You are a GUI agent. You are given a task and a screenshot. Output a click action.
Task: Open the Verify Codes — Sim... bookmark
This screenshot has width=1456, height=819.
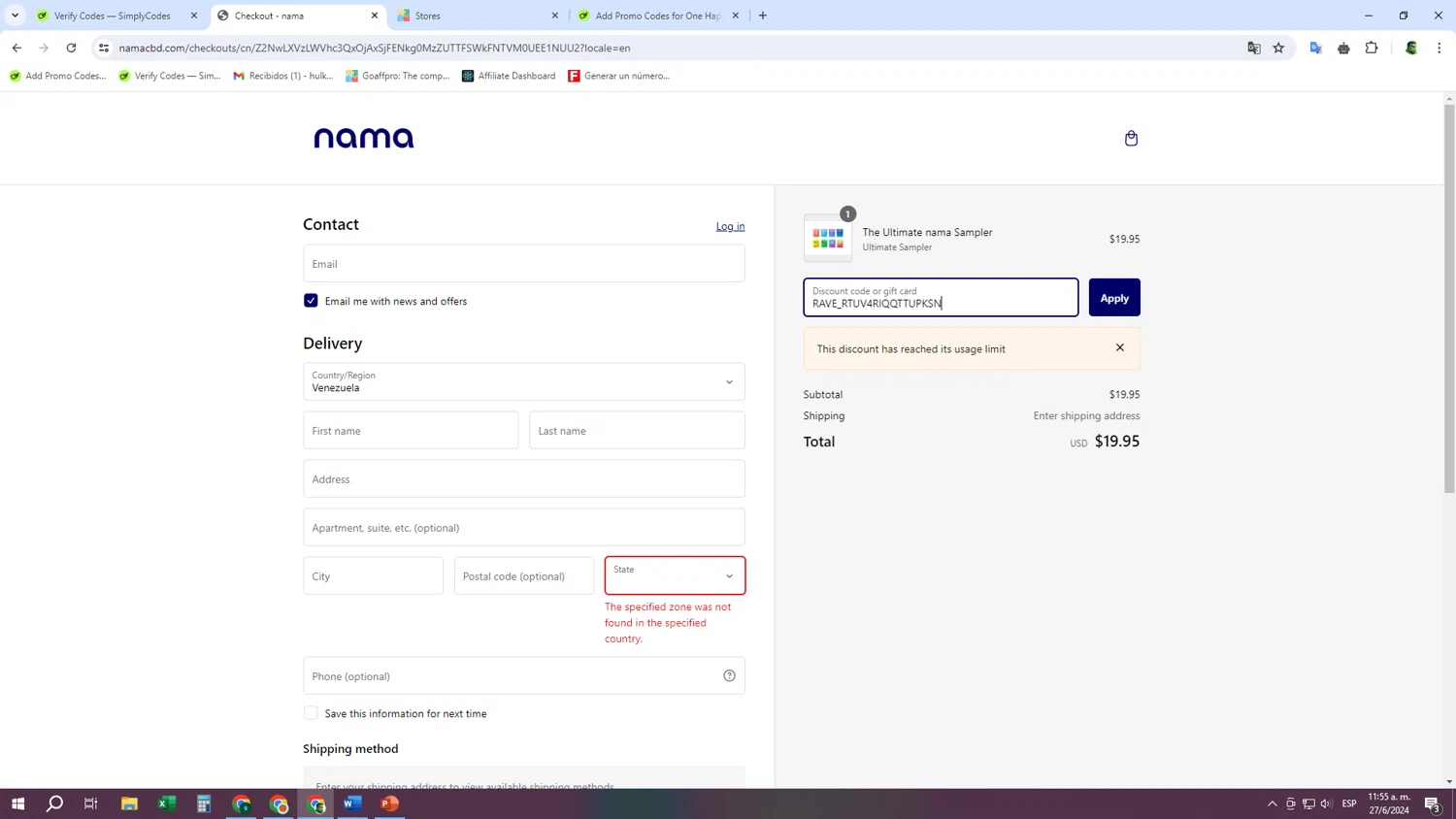coord(169,76)
